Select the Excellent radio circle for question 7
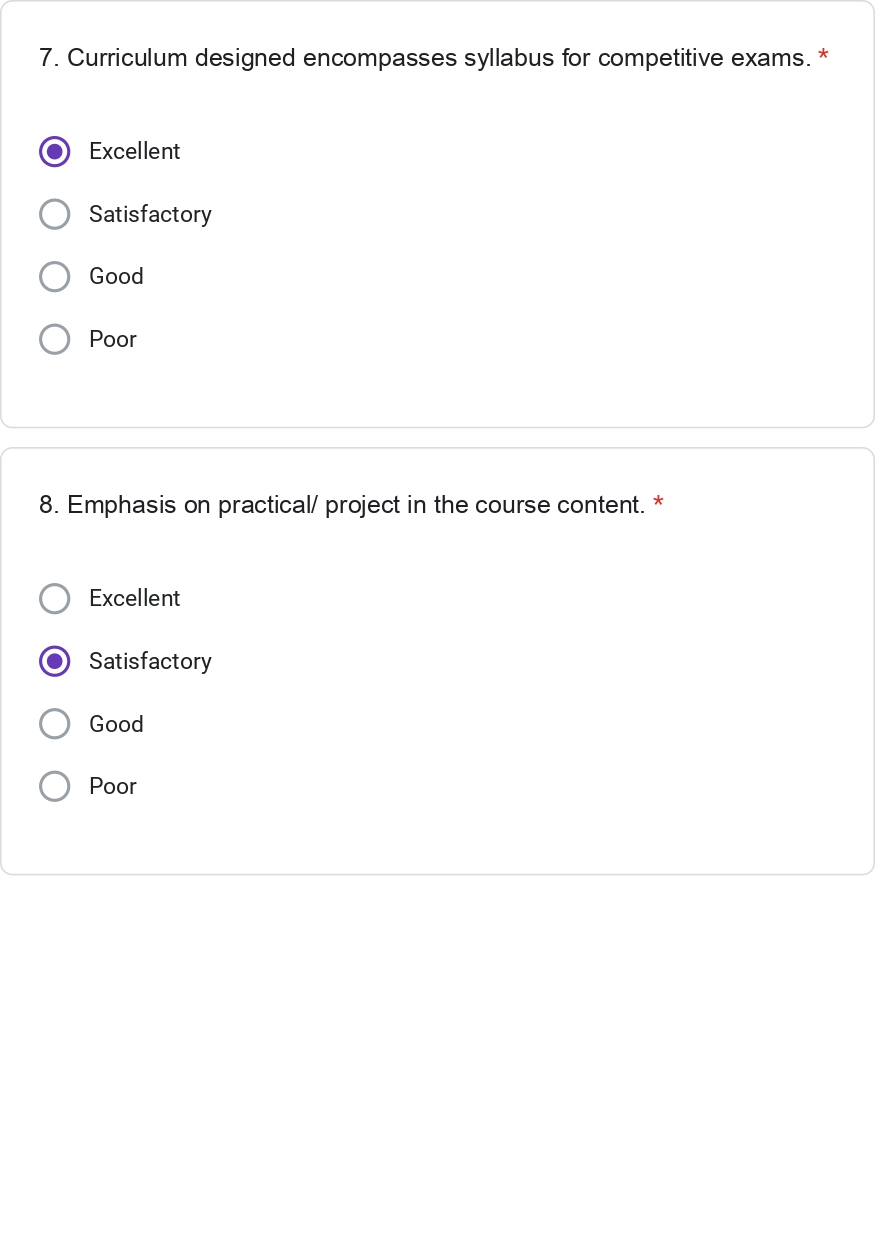Viewport: 875px width, 1240px height. (55, 152)
